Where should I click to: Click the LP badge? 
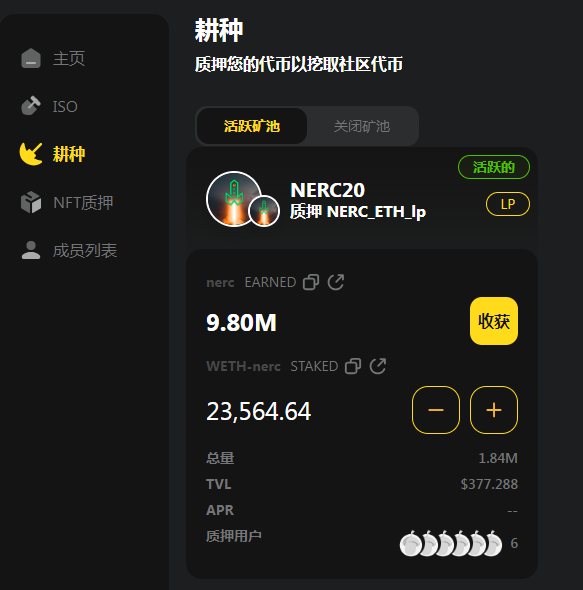[x=508, y=204]
